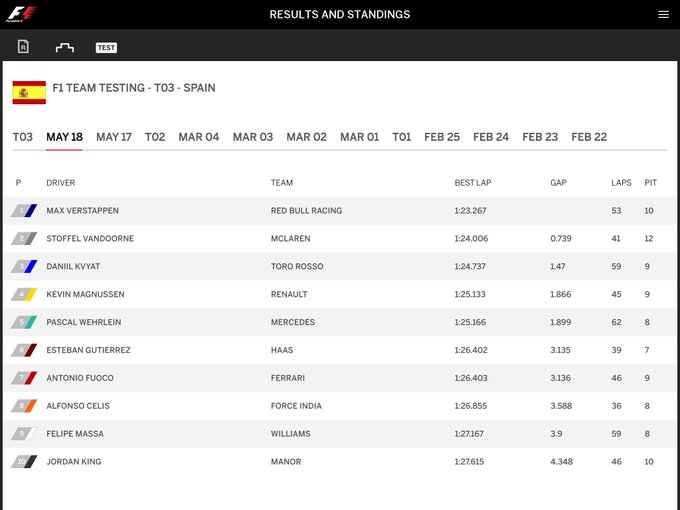This screenshot has height=510, width=680.
Task: Select driver Esteban Gutierrez
Action: click(x=88, y=350)
